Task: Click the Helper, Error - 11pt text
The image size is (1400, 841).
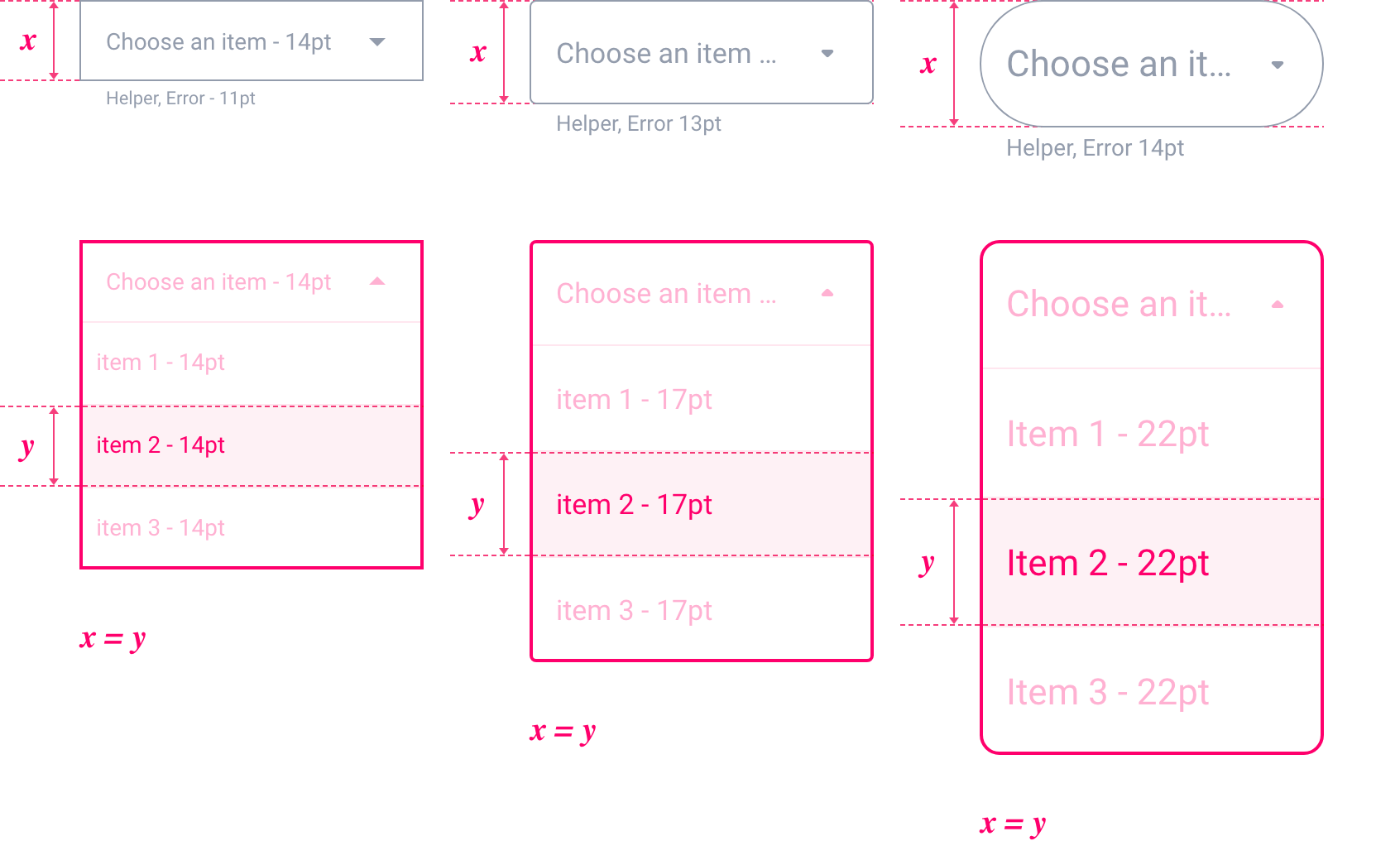Action: coord(181,98)
